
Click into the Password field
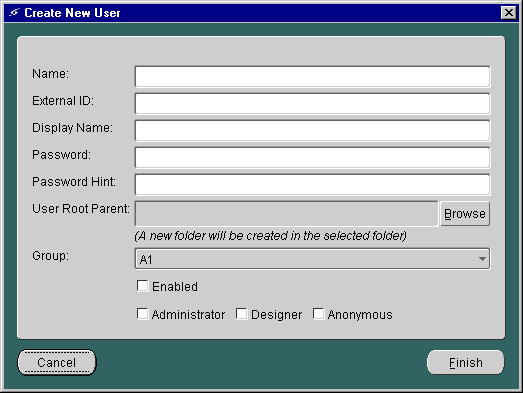[312, 157]
